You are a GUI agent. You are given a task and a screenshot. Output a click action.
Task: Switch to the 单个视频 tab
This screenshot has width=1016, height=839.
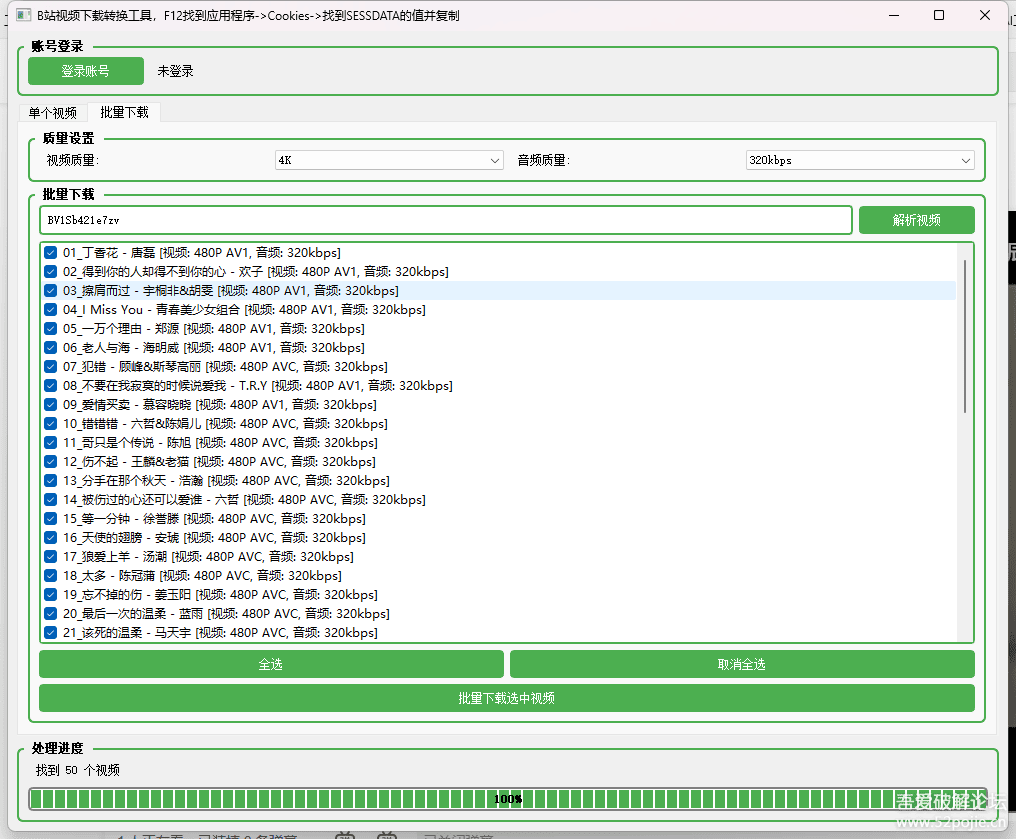pyautogui.click(x=52, y=113)
